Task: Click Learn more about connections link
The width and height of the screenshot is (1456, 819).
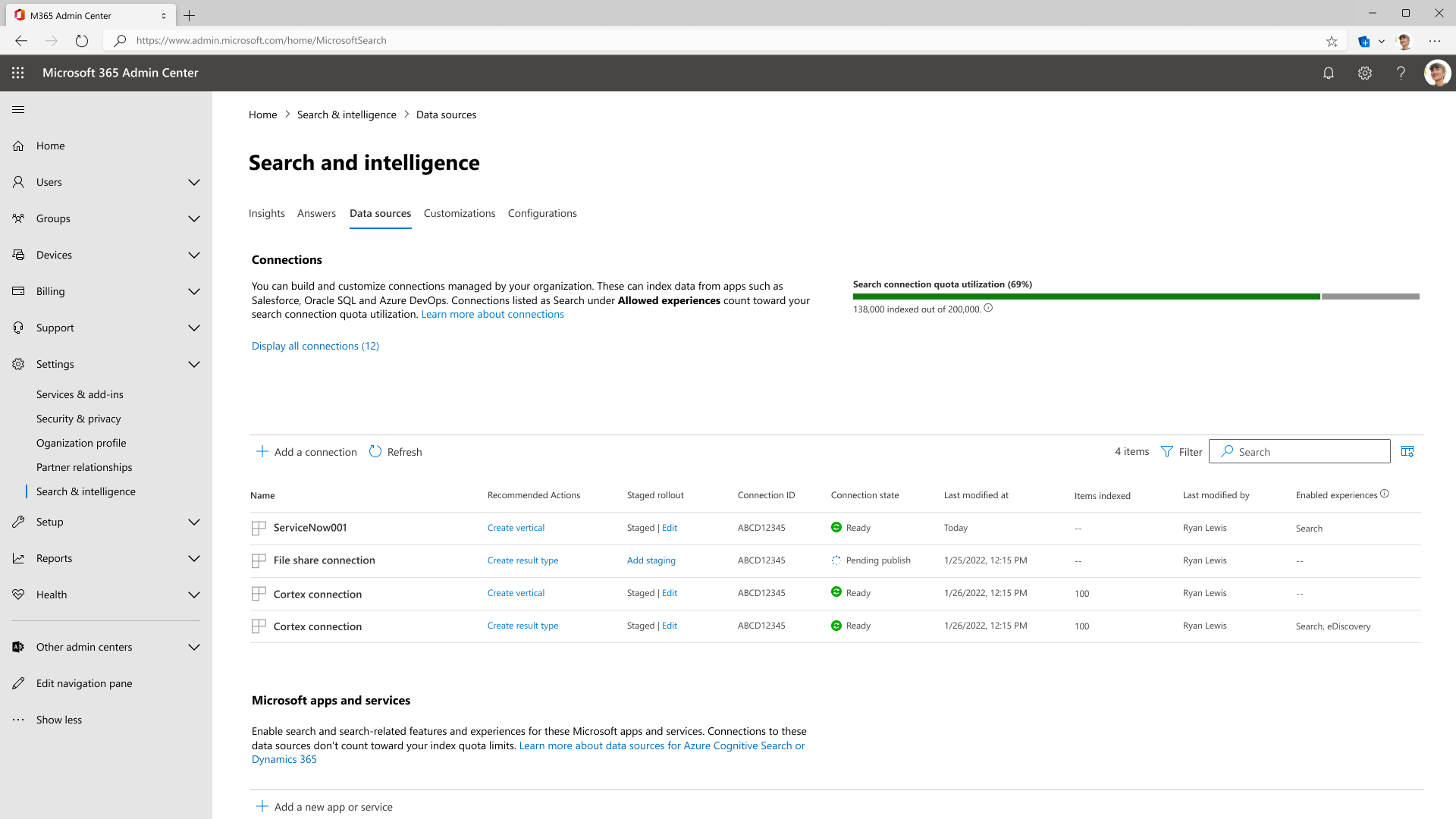Action: [x=492, y=313]
